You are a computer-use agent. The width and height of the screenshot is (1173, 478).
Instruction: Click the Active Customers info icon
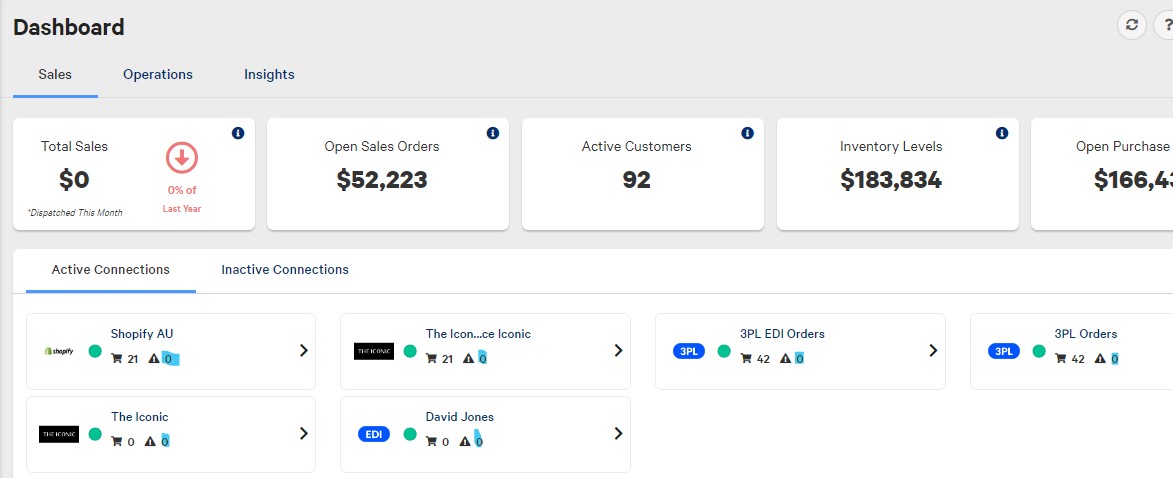(x=747, y=133)
